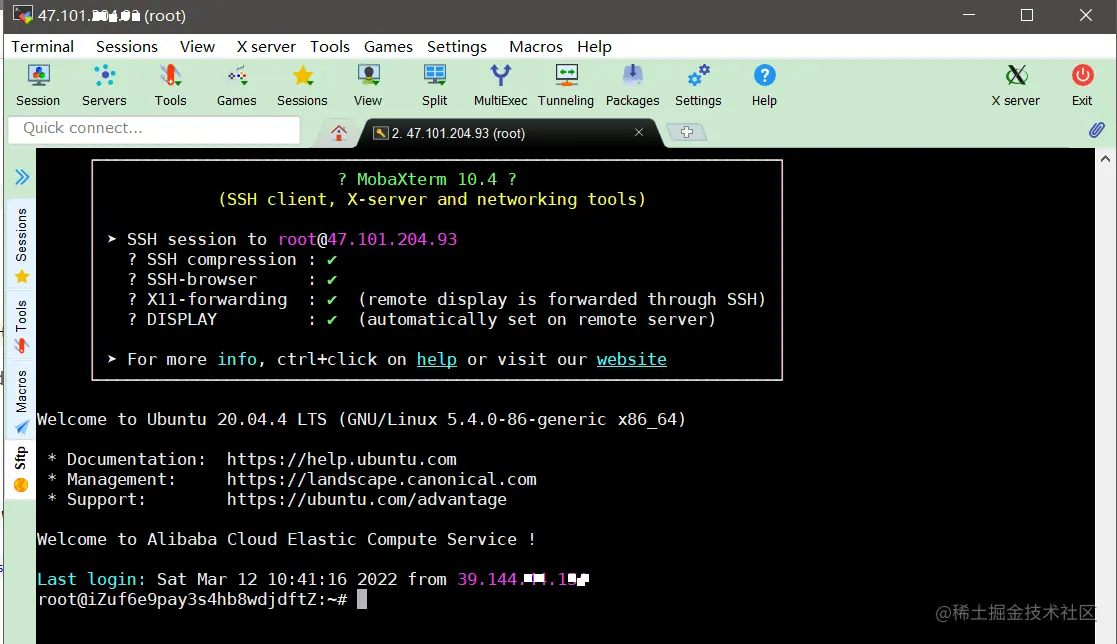Viewport: 1117px width, 644px height.
Task: Open the Tools menu
Action: [x=330, y=46]
